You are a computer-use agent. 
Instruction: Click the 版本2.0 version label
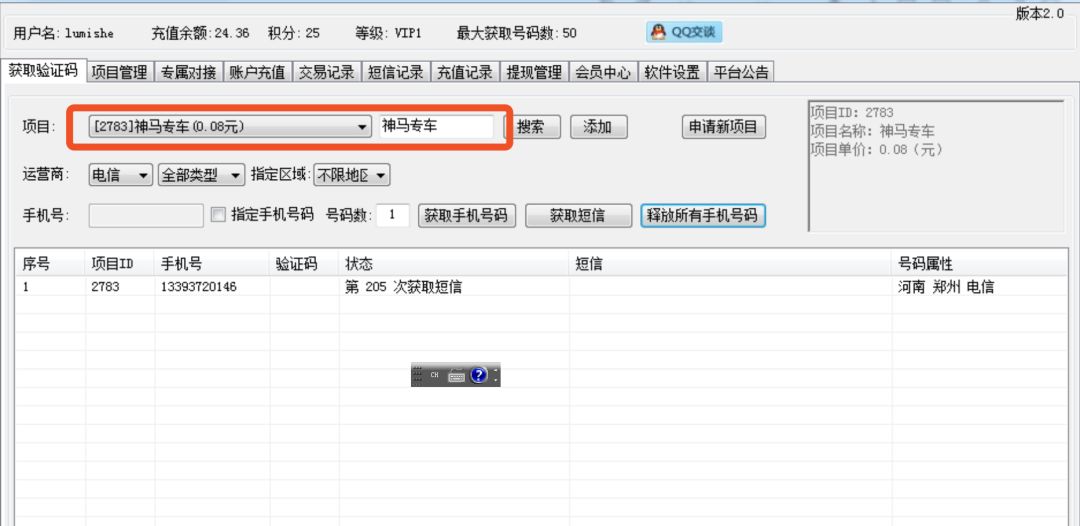click(1039, 14)
